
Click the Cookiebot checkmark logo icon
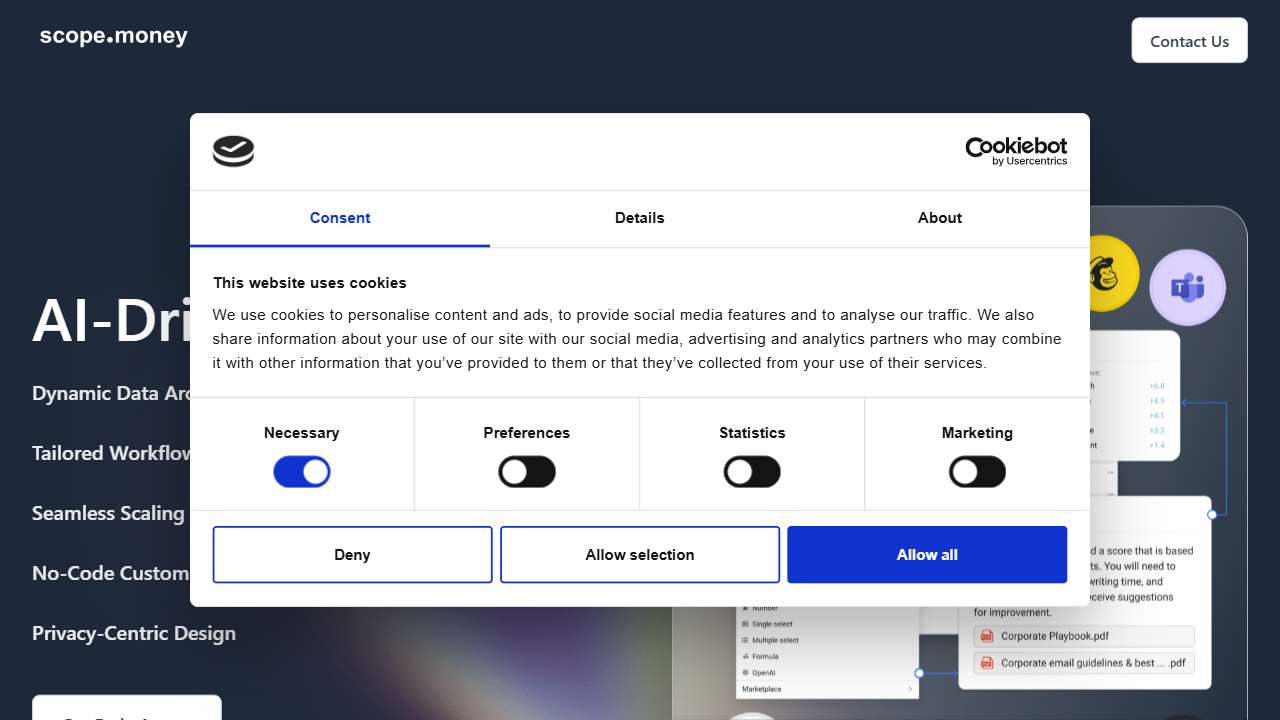[x=233, y=151]
